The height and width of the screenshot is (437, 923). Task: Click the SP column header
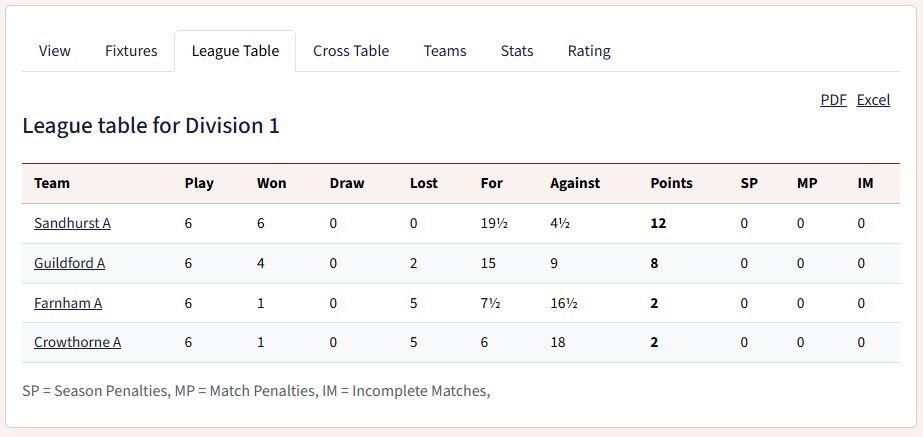(749, 183)
